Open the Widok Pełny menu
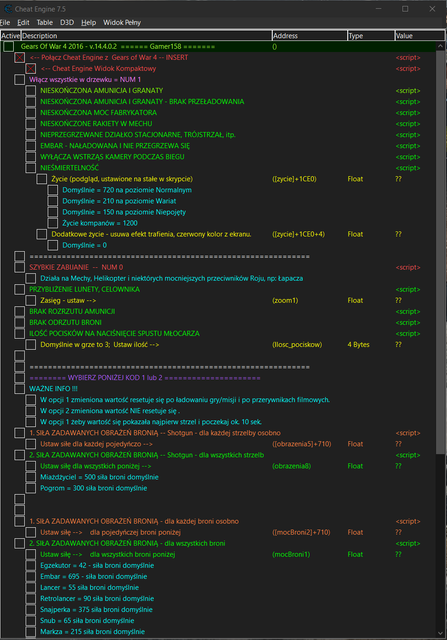 pos(122,22)
